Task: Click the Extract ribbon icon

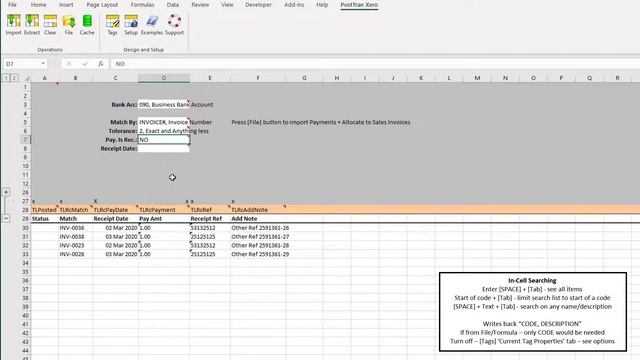Action: (x=32, y=25)
